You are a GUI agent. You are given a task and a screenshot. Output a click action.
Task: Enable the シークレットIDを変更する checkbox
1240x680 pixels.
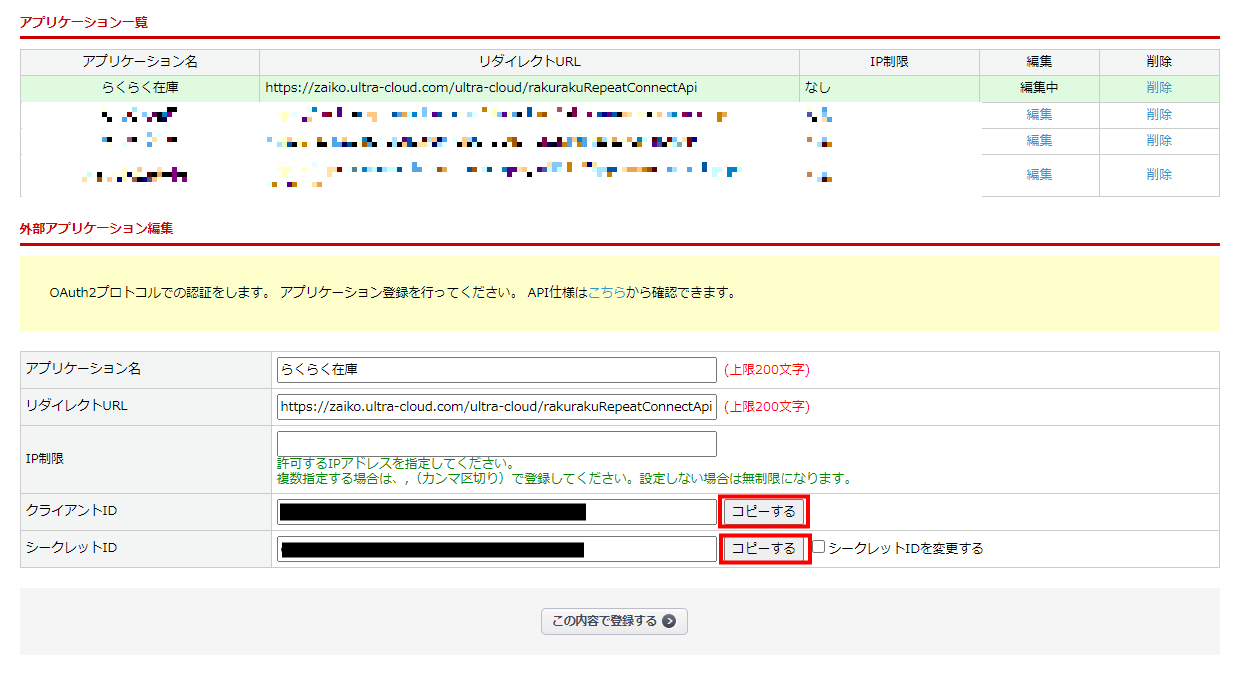[818, 547]
